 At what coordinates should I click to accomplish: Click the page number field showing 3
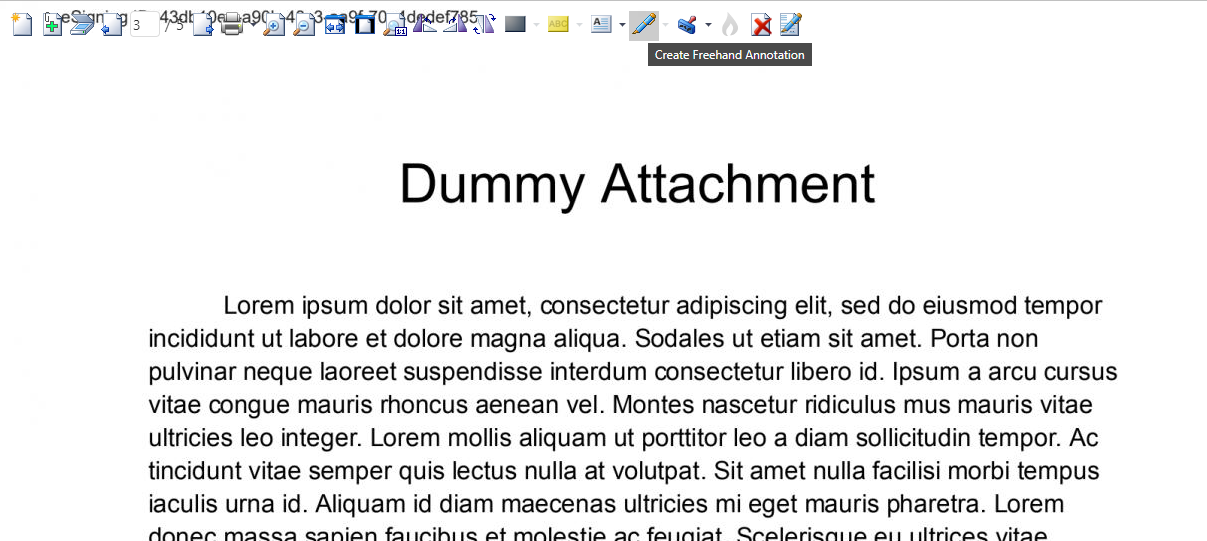pyautogui.click(x=144, y=24)
